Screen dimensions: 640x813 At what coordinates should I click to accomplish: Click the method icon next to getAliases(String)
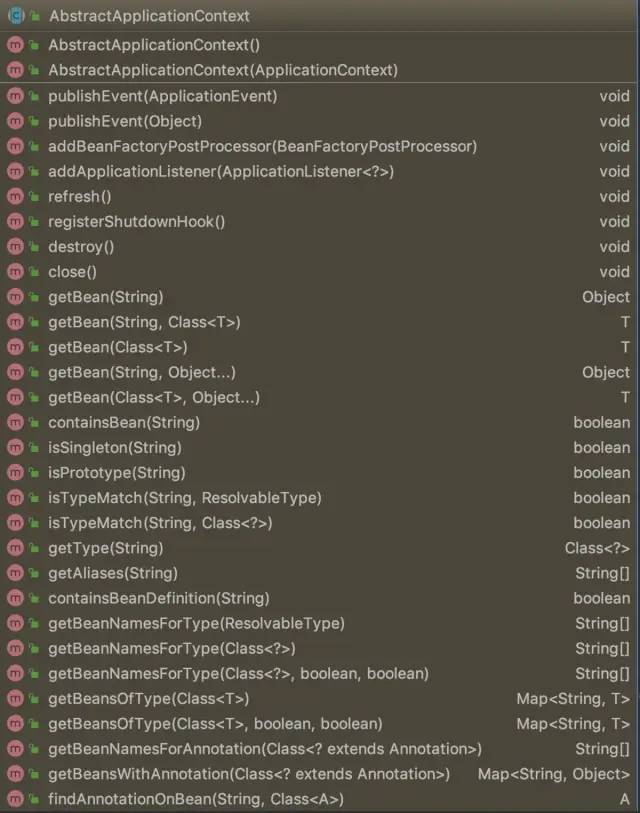click(15, 573)
